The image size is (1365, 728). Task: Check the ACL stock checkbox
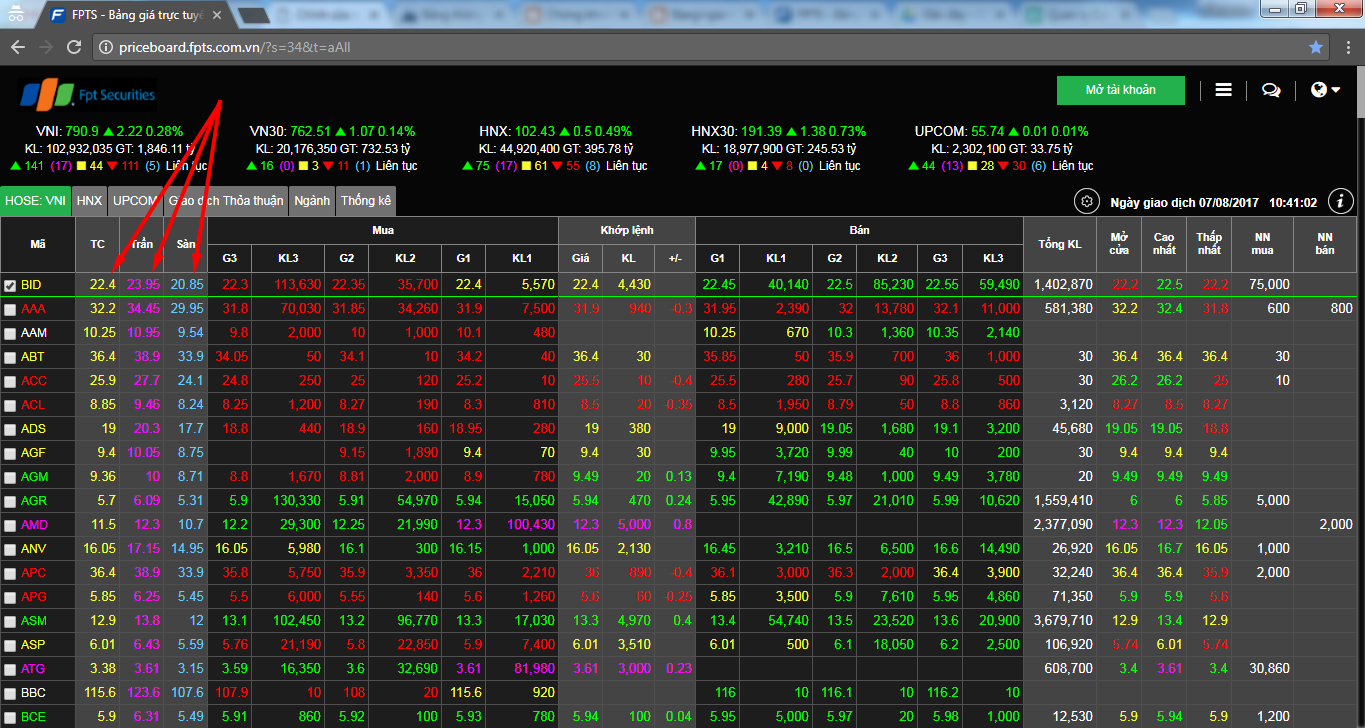click(x=10, y=406)
